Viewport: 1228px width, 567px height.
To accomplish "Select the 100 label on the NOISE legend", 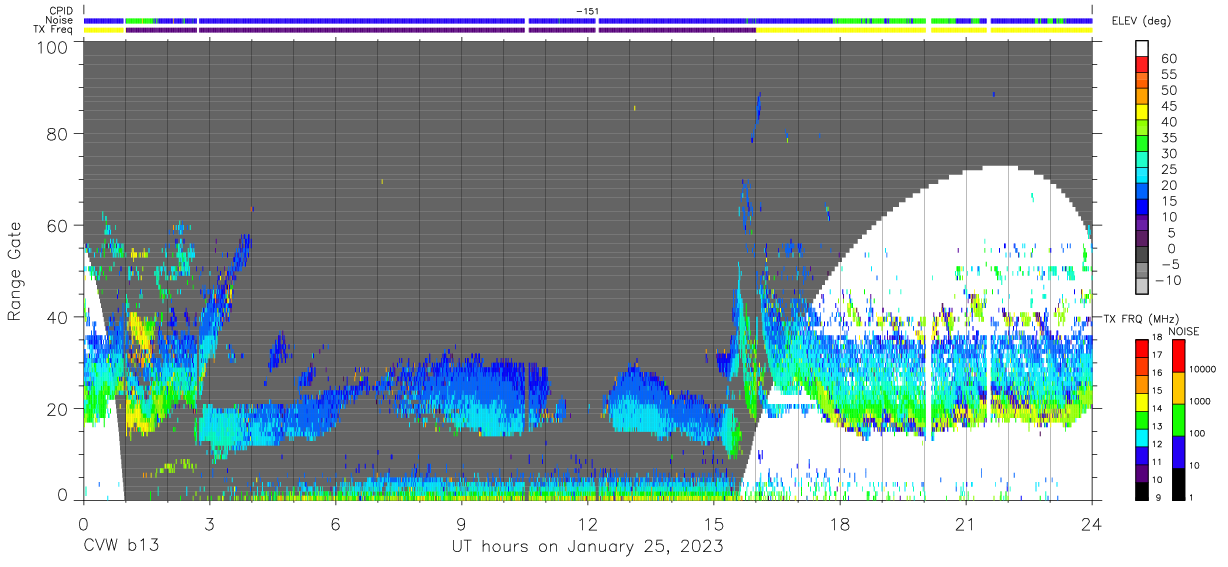I will tap(1198, 433).
